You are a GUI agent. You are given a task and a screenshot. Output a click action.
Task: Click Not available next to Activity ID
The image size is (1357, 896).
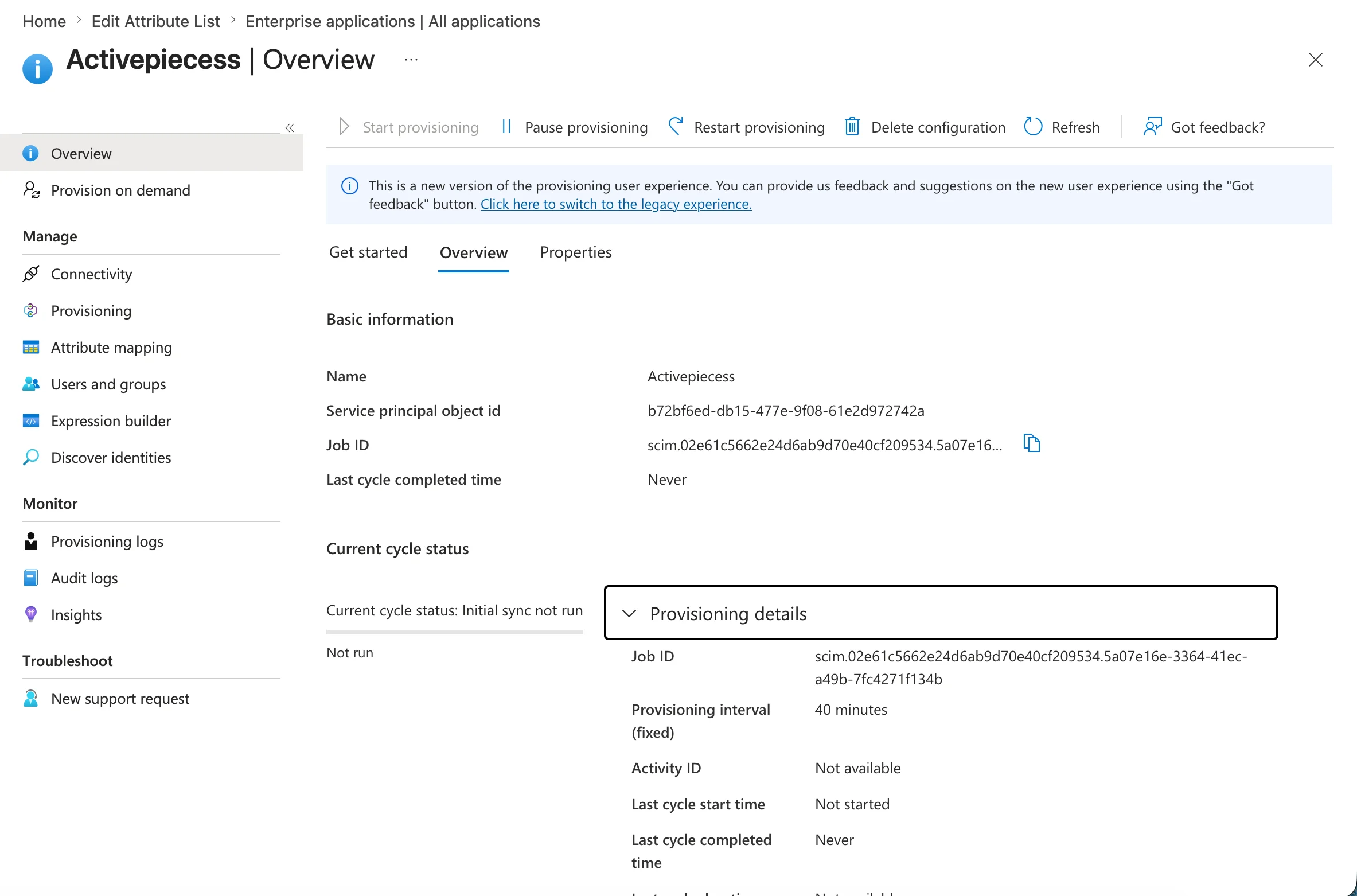point(857,768)
